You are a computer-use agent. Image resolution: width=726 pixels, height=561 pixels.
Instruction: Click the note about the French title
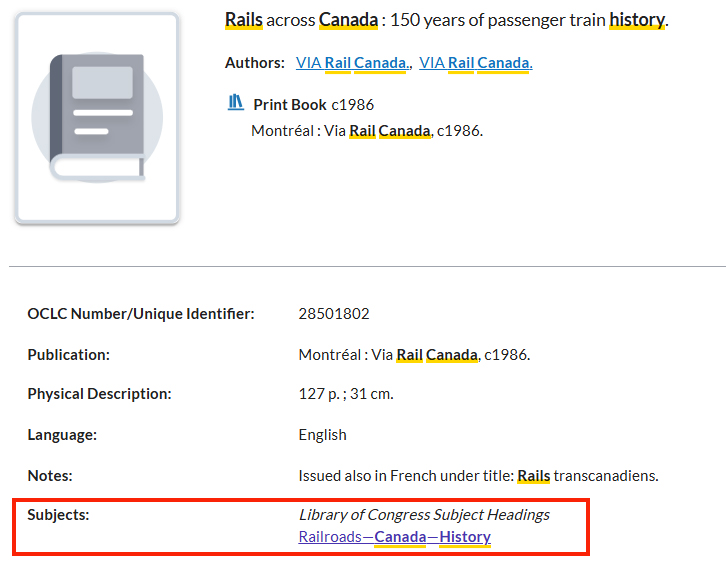coord(478,476)
